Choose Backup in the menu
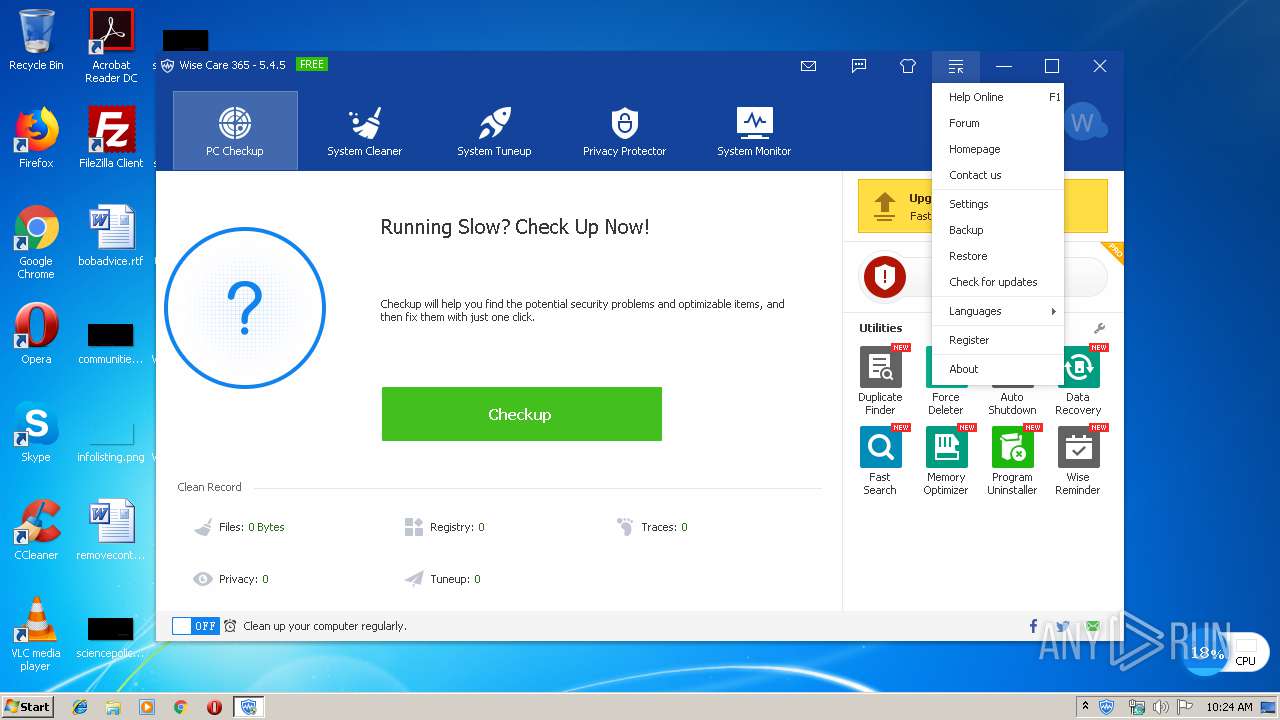Screen dimensions: 1280x720 click(998, 230)
